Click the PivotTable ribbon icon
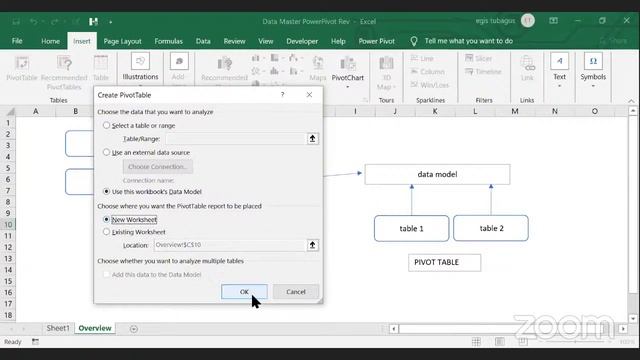 pyautogui.click(x=22, y=68)
